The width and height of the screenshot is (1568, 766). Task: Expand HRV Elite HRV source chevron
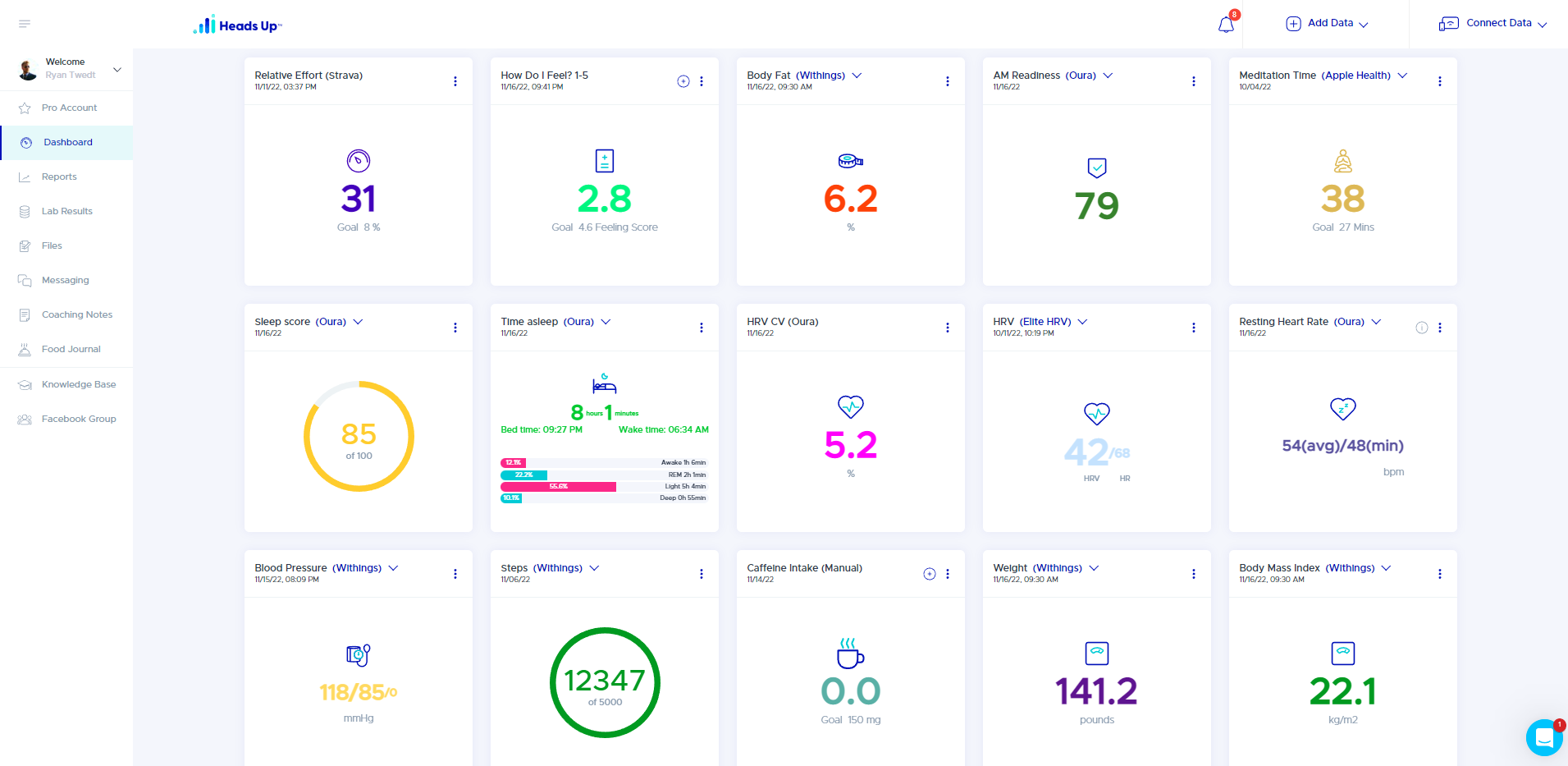tap(1082, 322)
